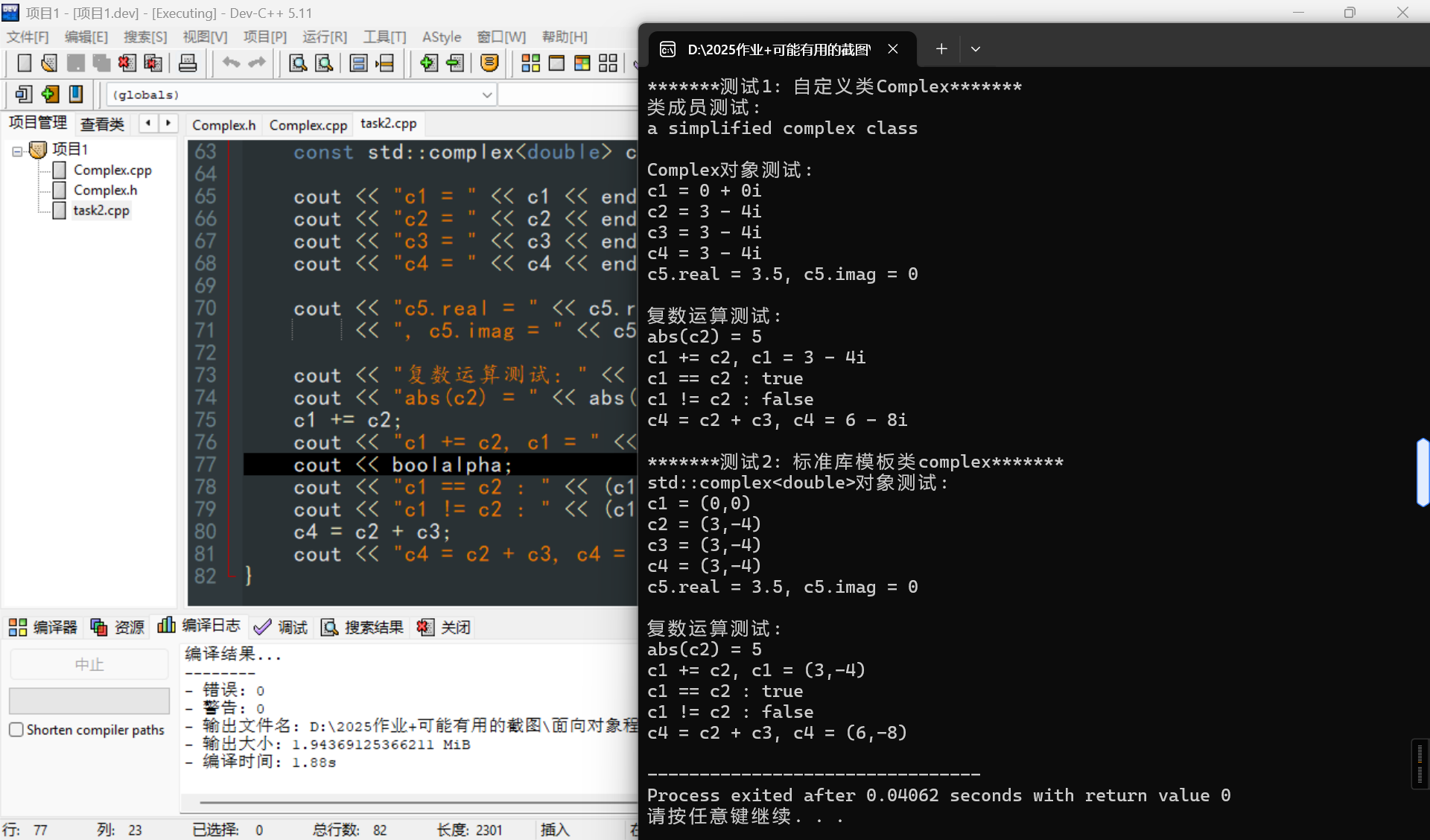
Task: Open the 调试 bottom panel tab
Action: (282, 627)
